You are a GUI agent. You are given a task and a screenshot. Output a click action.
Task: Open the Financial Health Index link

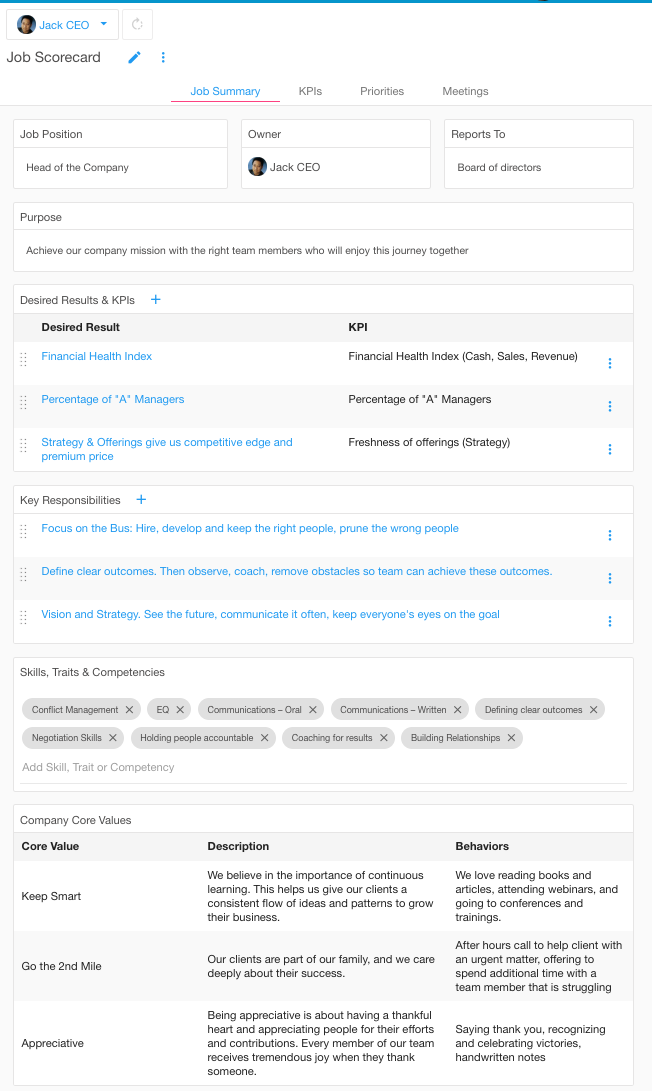pos(97,356)
